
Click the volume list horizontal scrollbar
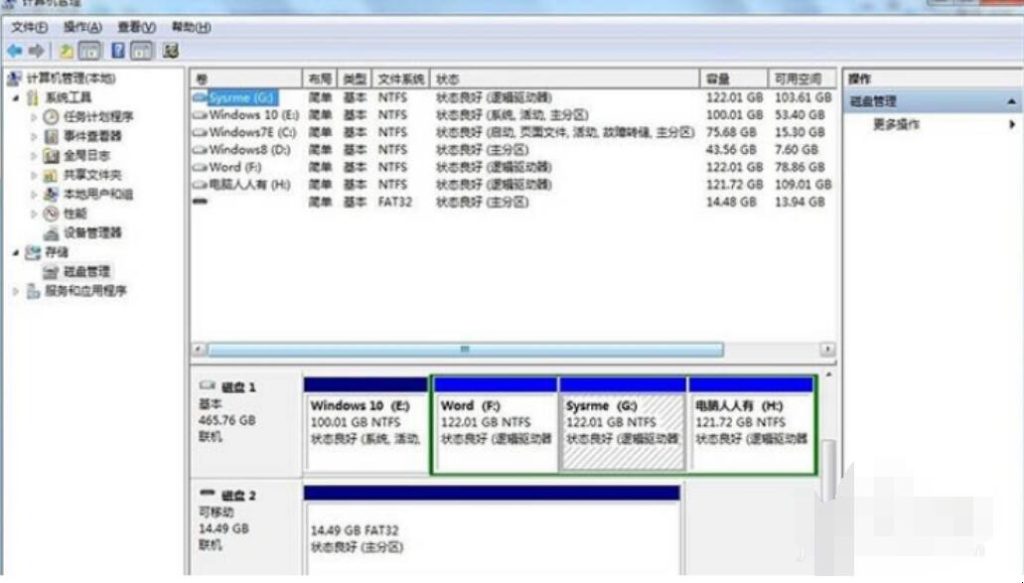pos(464,350)
